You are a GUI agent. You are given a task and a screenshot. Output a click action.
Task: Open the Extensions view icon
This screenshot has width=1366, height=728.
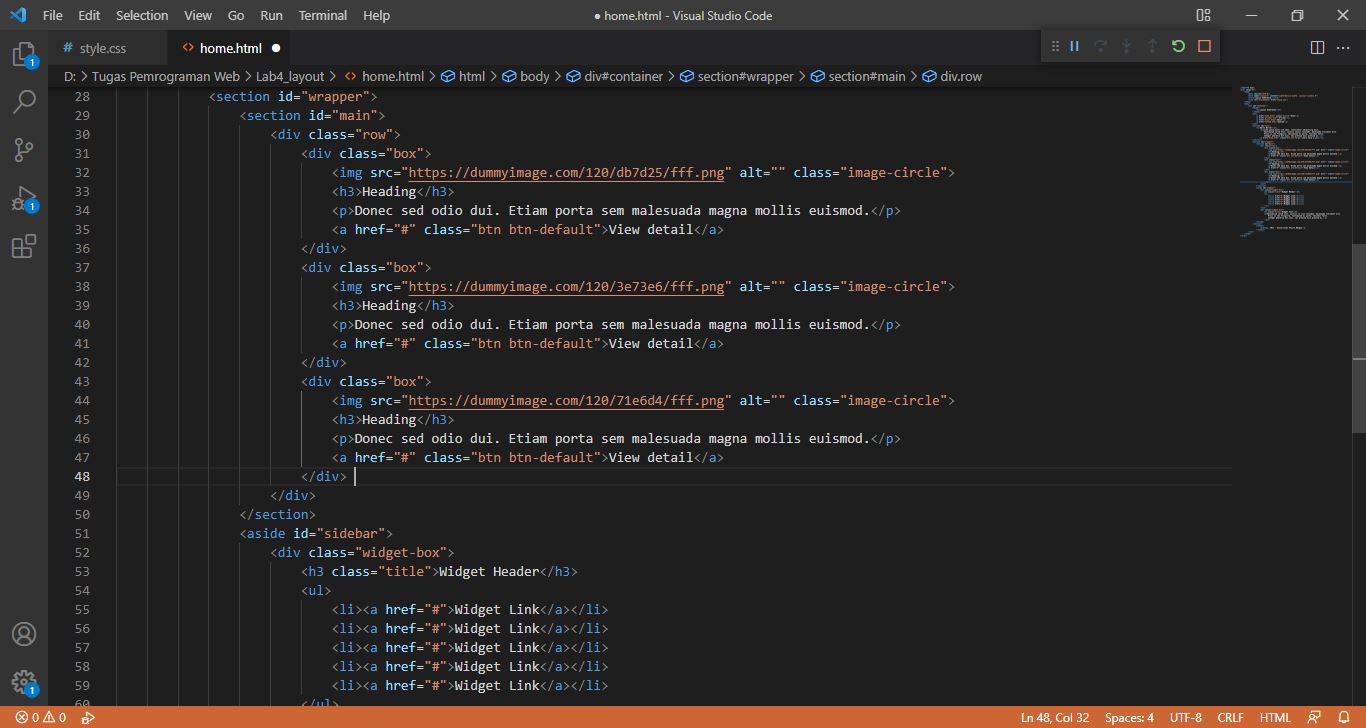coord(25,246)
